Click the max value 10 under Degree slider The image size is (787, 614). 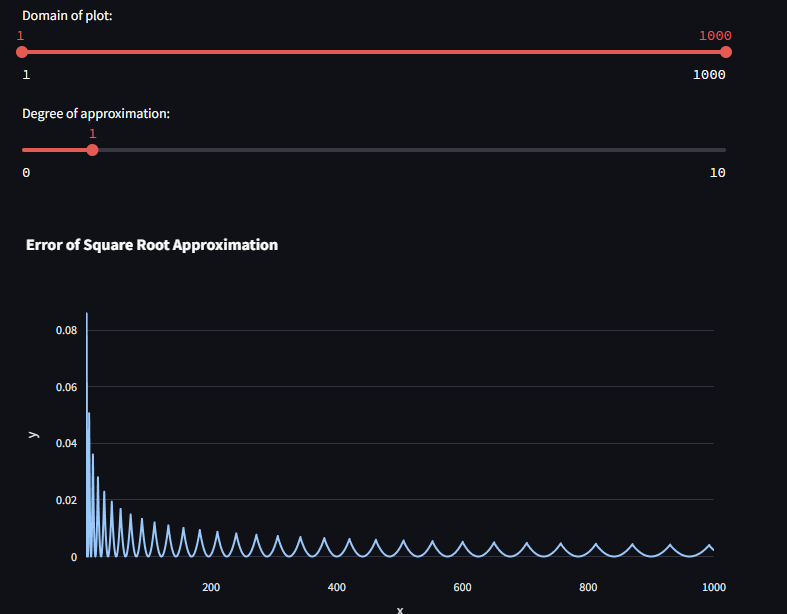pyautogui.click(x=717, y=173)
